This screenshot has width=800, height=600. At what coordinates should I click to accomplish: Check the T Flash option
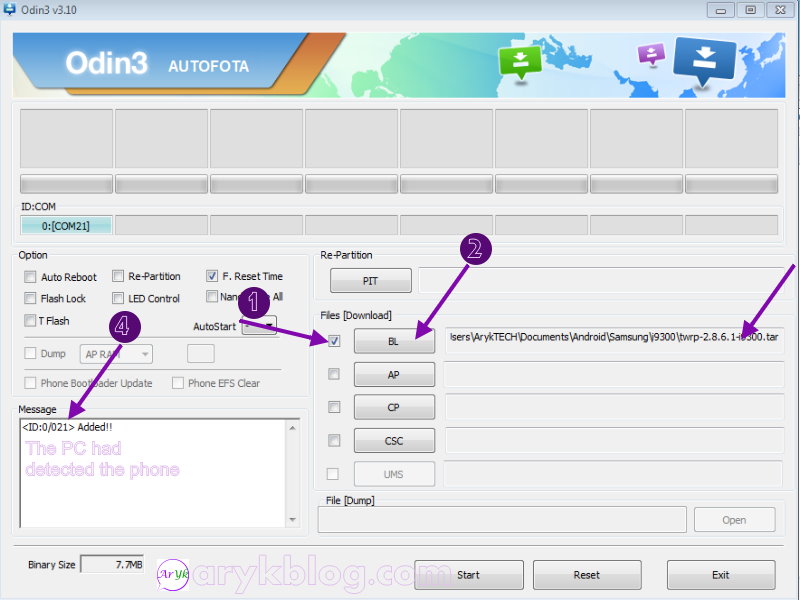(30, 320)
